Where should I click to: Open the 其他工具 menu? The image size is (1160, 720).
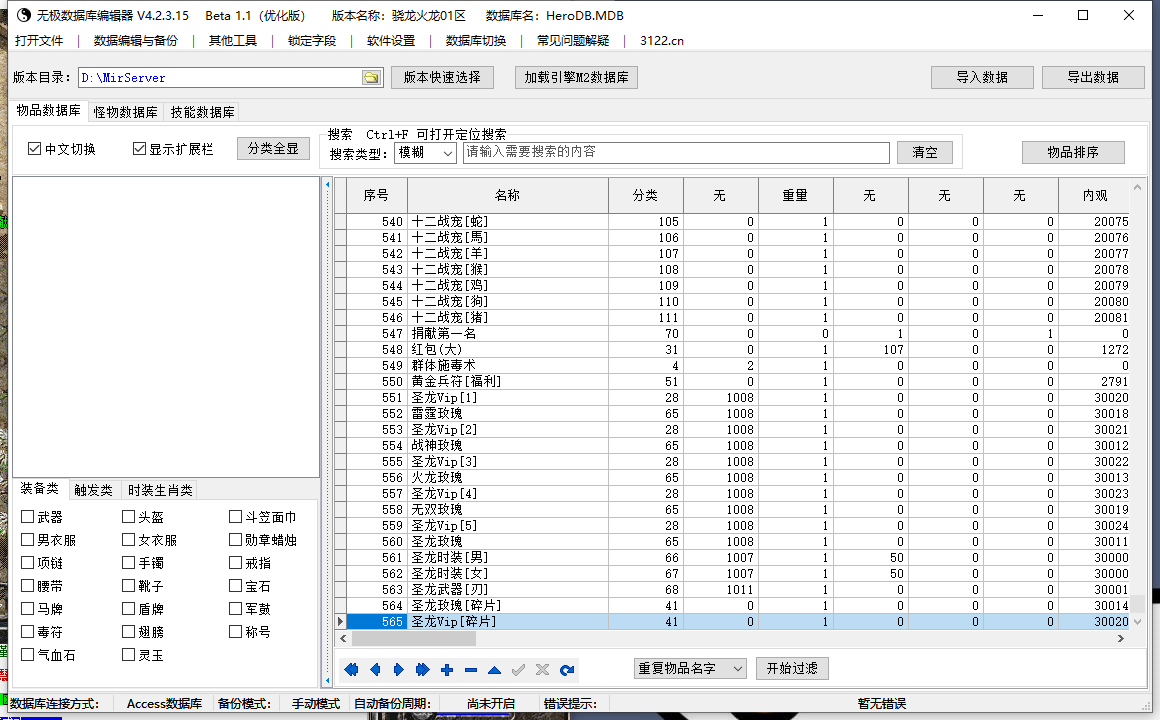(x=232, y=41)
